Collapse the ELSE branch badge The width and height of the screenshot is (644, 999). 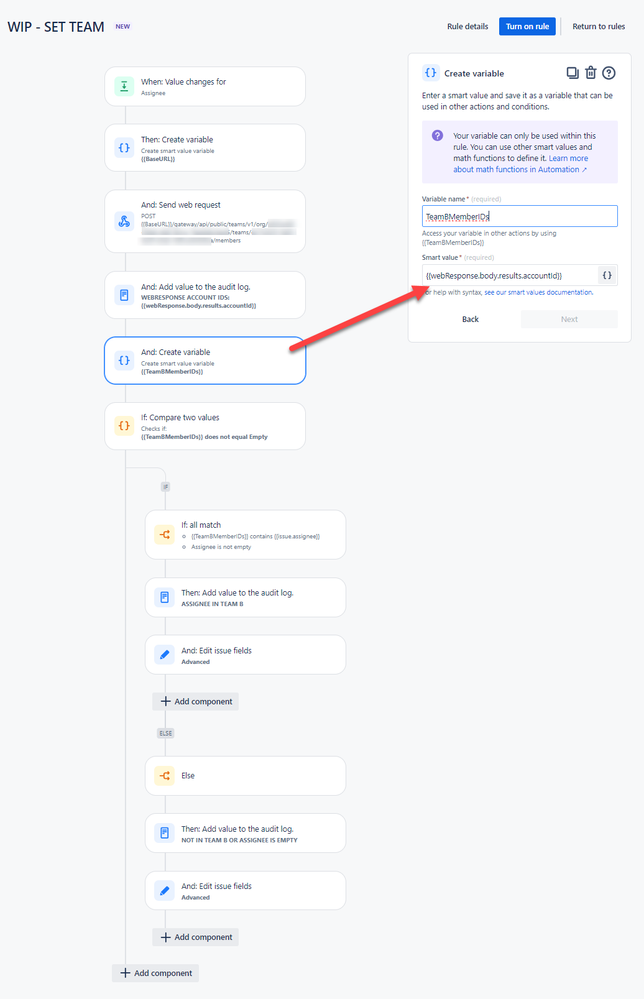tap(165, 733)
